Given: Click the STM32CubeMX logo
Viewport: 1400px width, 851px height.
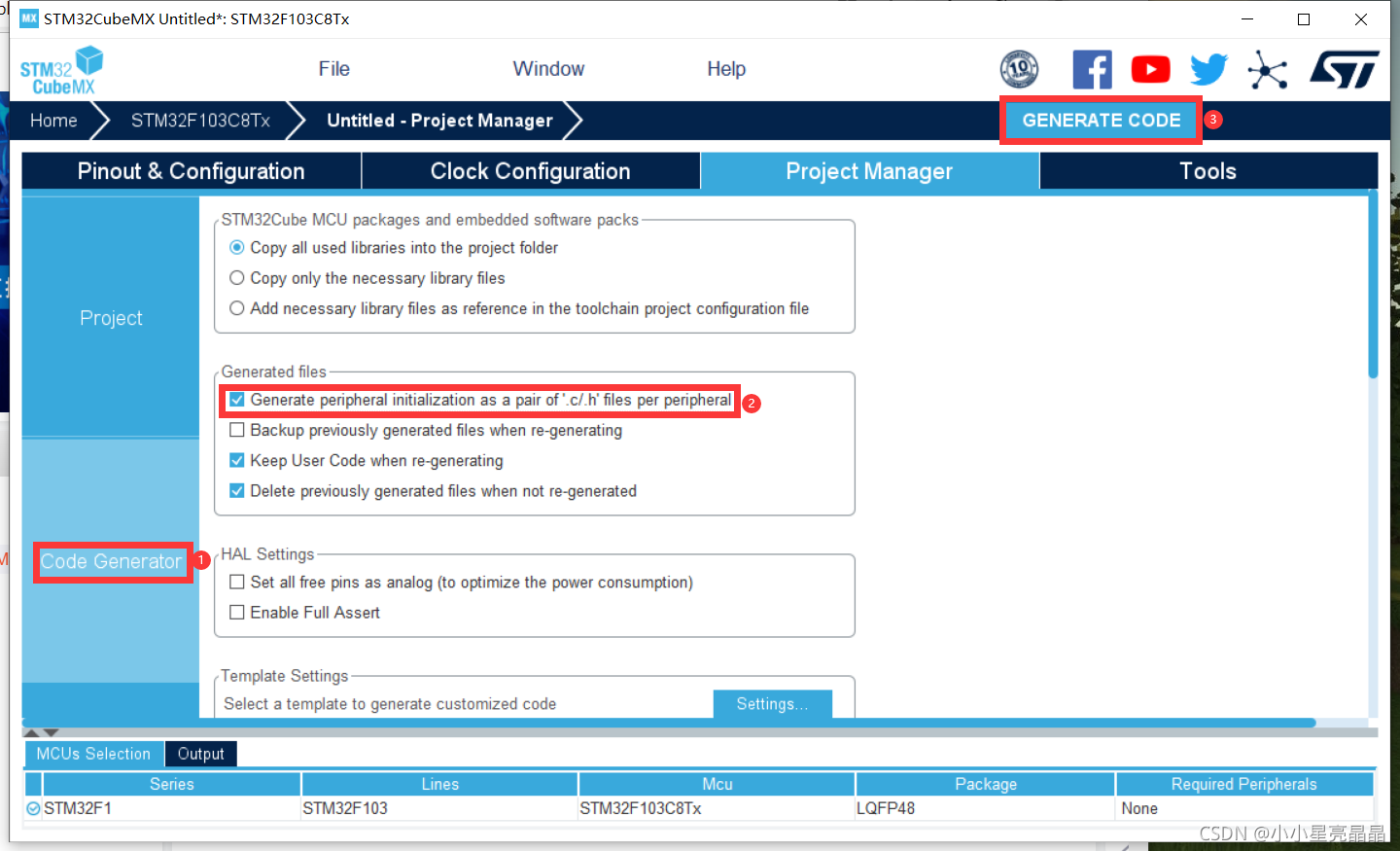Looking at the screenshot, I should tap(61, 70).
